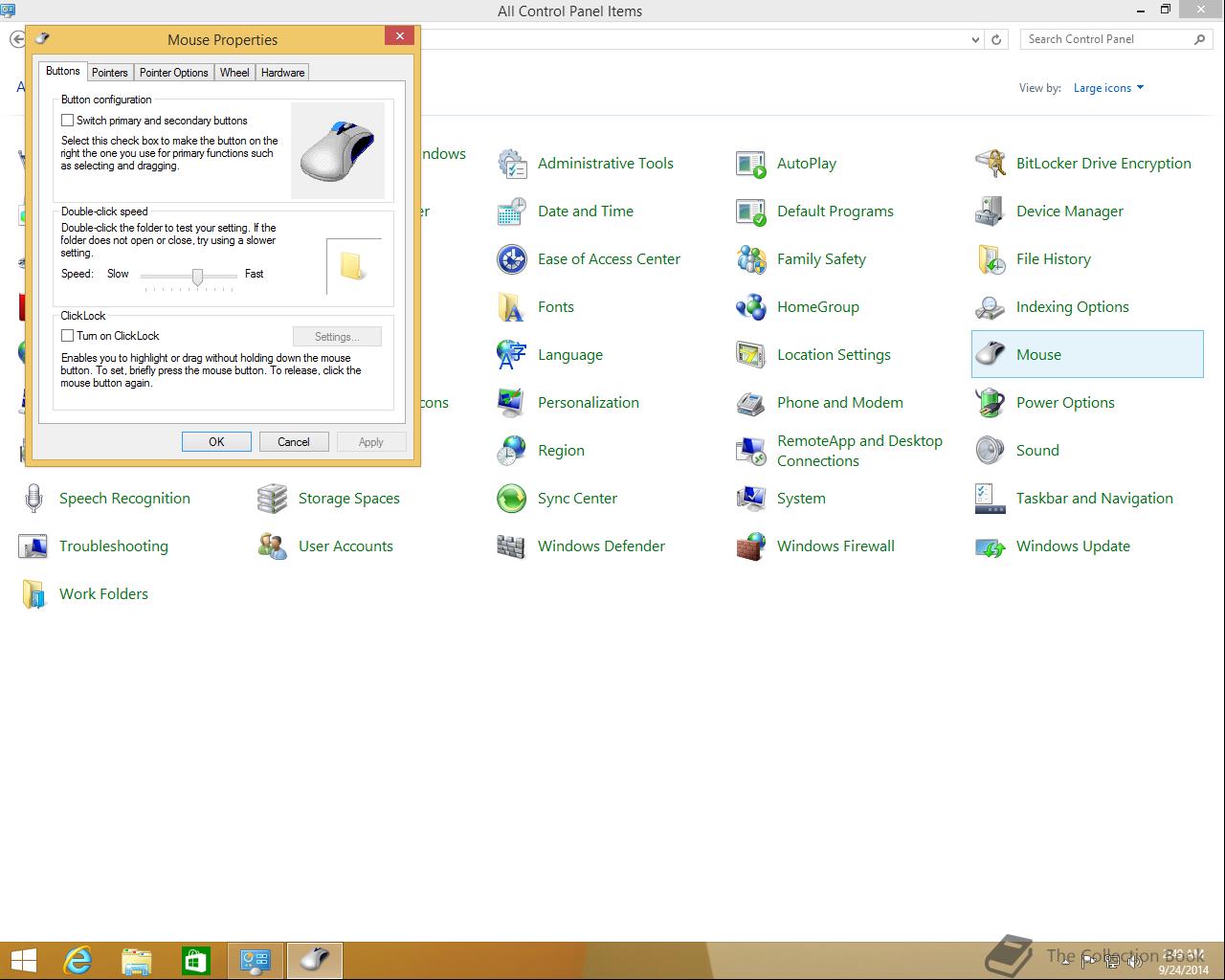Click the test folder in Double-click speed
This screenshot has width=1225, height=980.
pos(352,265)
